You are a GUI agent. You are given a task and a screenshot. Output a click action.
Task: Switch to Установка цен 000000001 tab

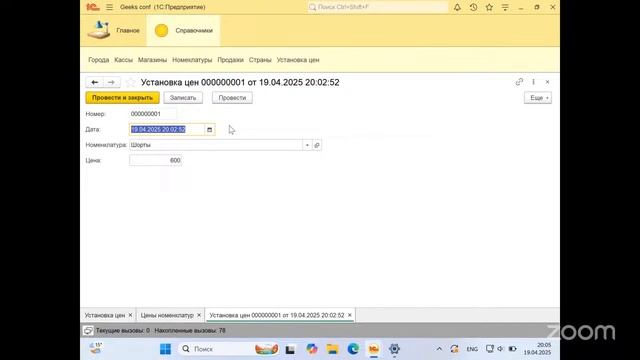click(x=277, y=315)
